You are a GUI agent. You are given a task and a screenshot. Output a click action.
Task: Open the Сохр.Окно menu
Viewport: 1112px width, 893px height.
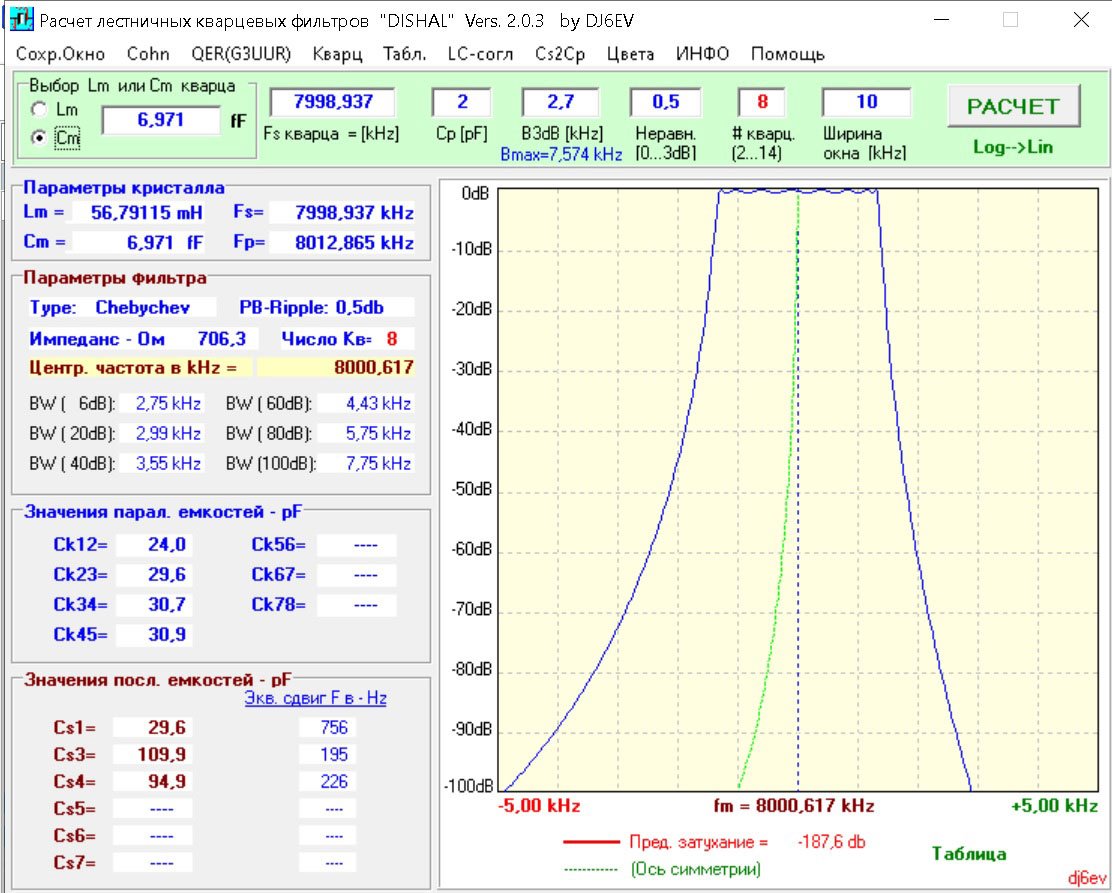click(61, 54)
